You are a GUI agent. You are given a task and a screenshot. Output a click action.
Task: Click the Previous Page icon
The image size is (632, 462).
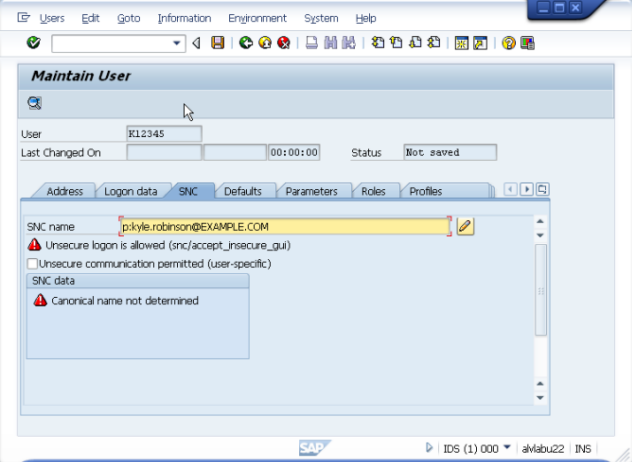(397, 43)
